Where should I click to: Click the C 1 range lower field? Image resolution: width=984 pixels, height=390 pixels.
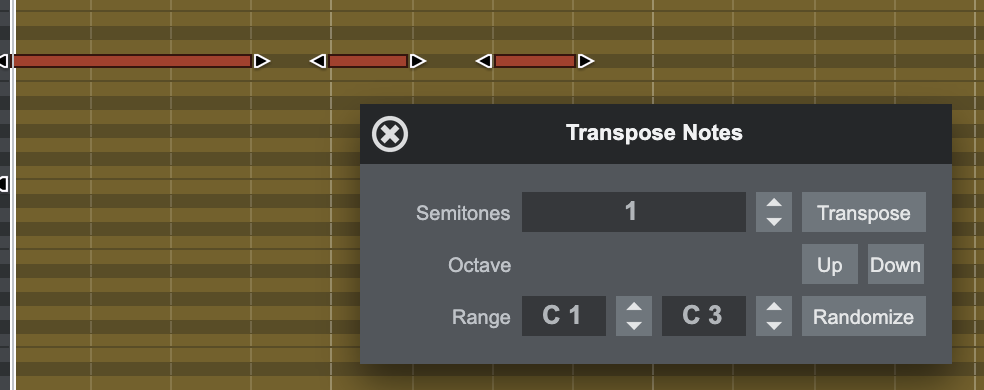[x=564, y=316]
